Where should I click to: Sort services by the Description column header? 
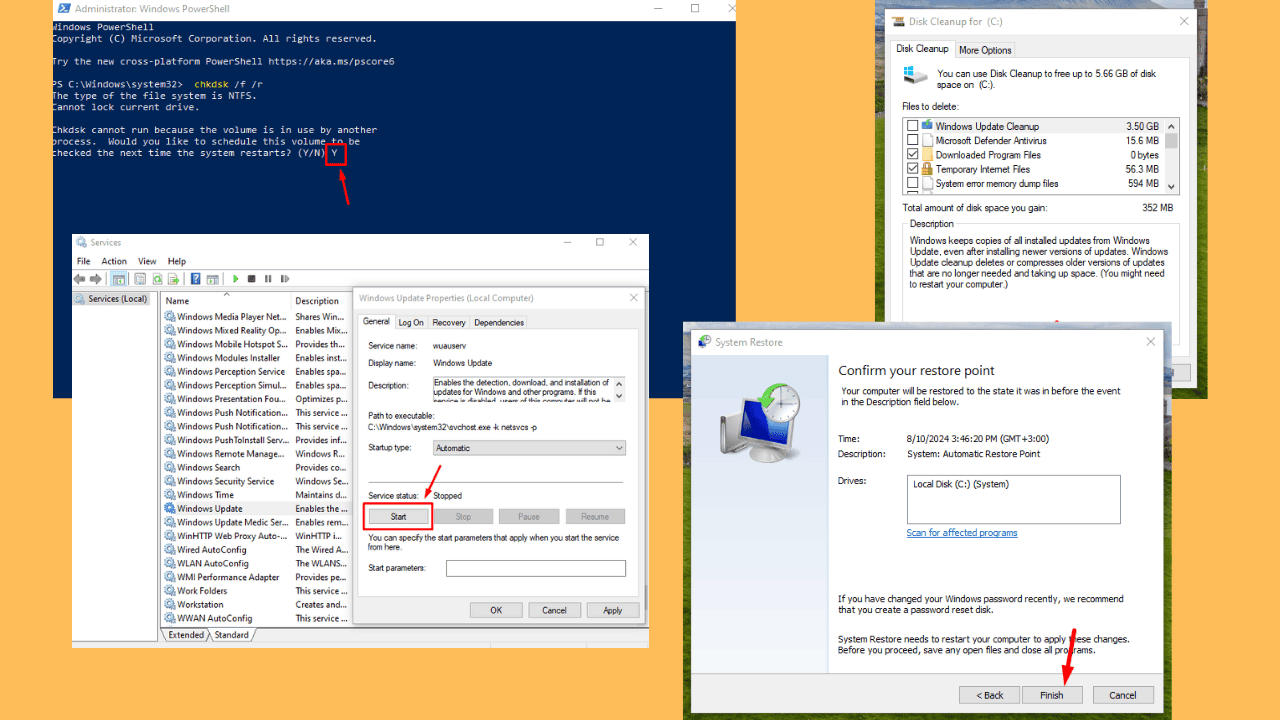click(320, 300)
